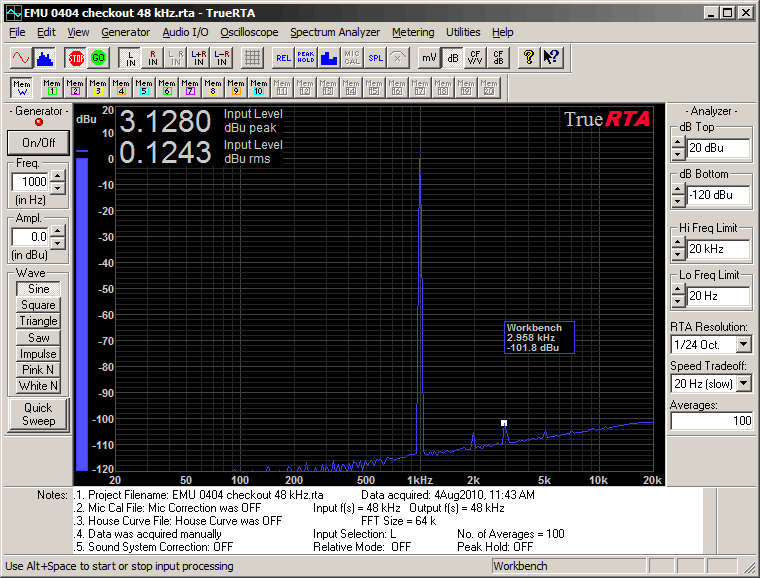Click memory slot Mem 2
The height and width of the screenshot is (578, 760).
pyautogui.click(x=75, y=87)
